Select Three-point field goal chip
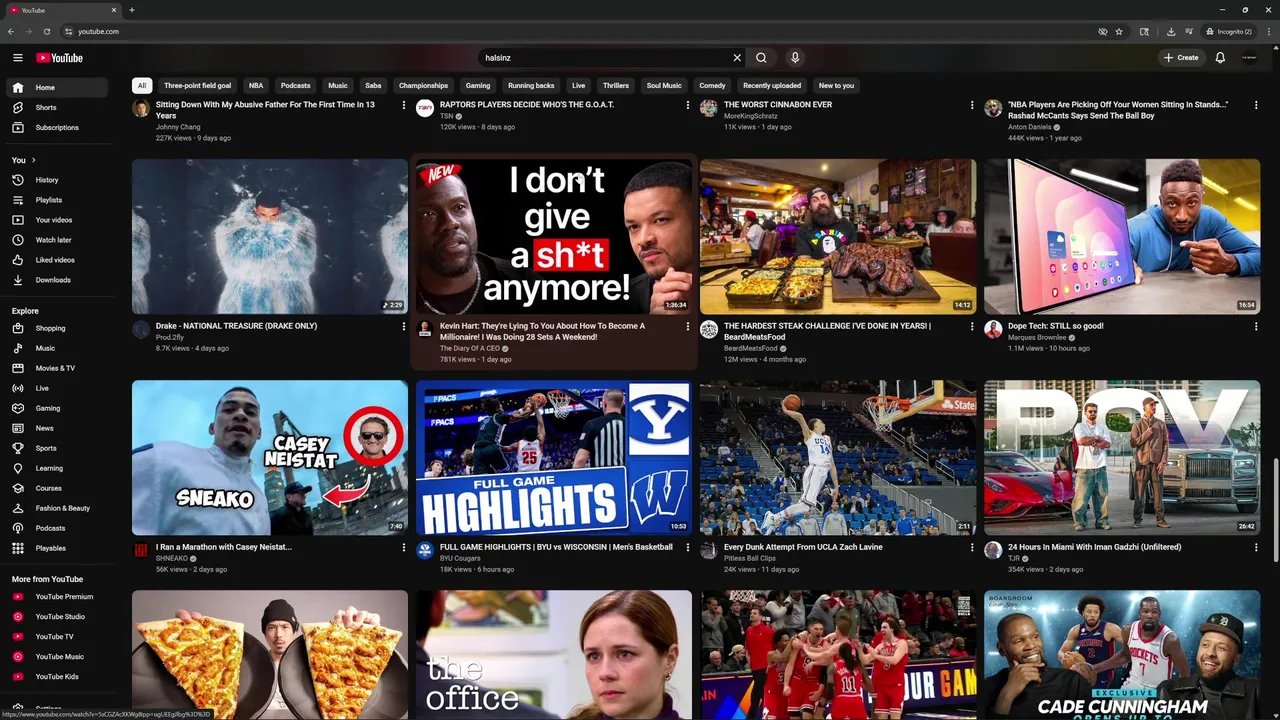This screenshot has width=1280, height=720. 197,86
